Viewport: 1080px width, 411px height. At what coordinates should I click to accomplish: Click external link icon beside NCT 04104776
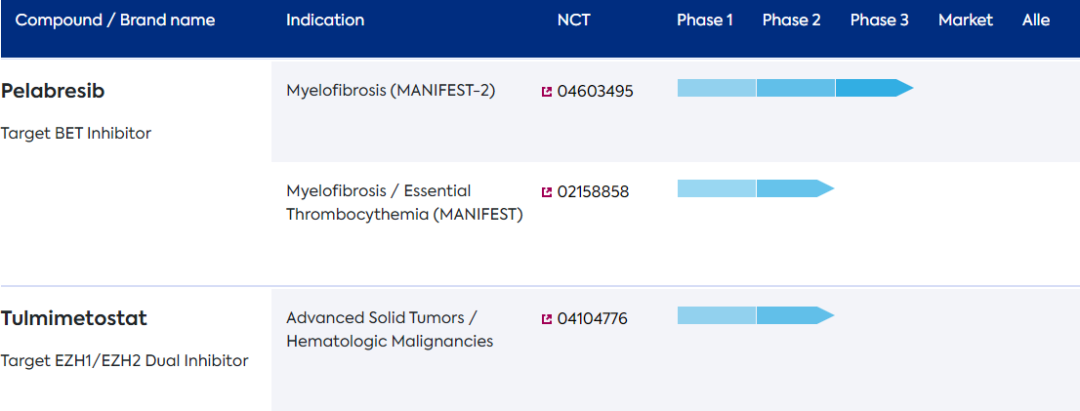(x=547, y=319)
